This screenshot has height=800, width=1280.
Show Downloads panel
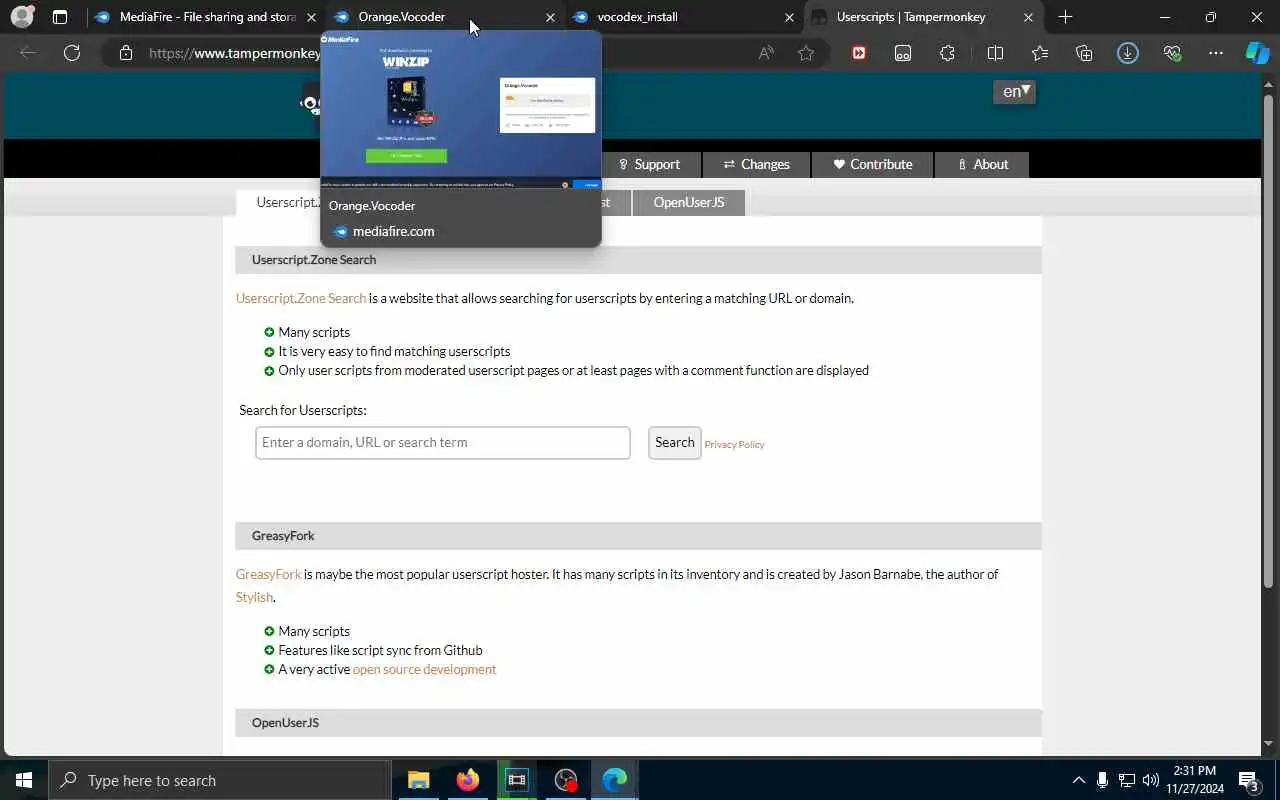point(1128,53)
